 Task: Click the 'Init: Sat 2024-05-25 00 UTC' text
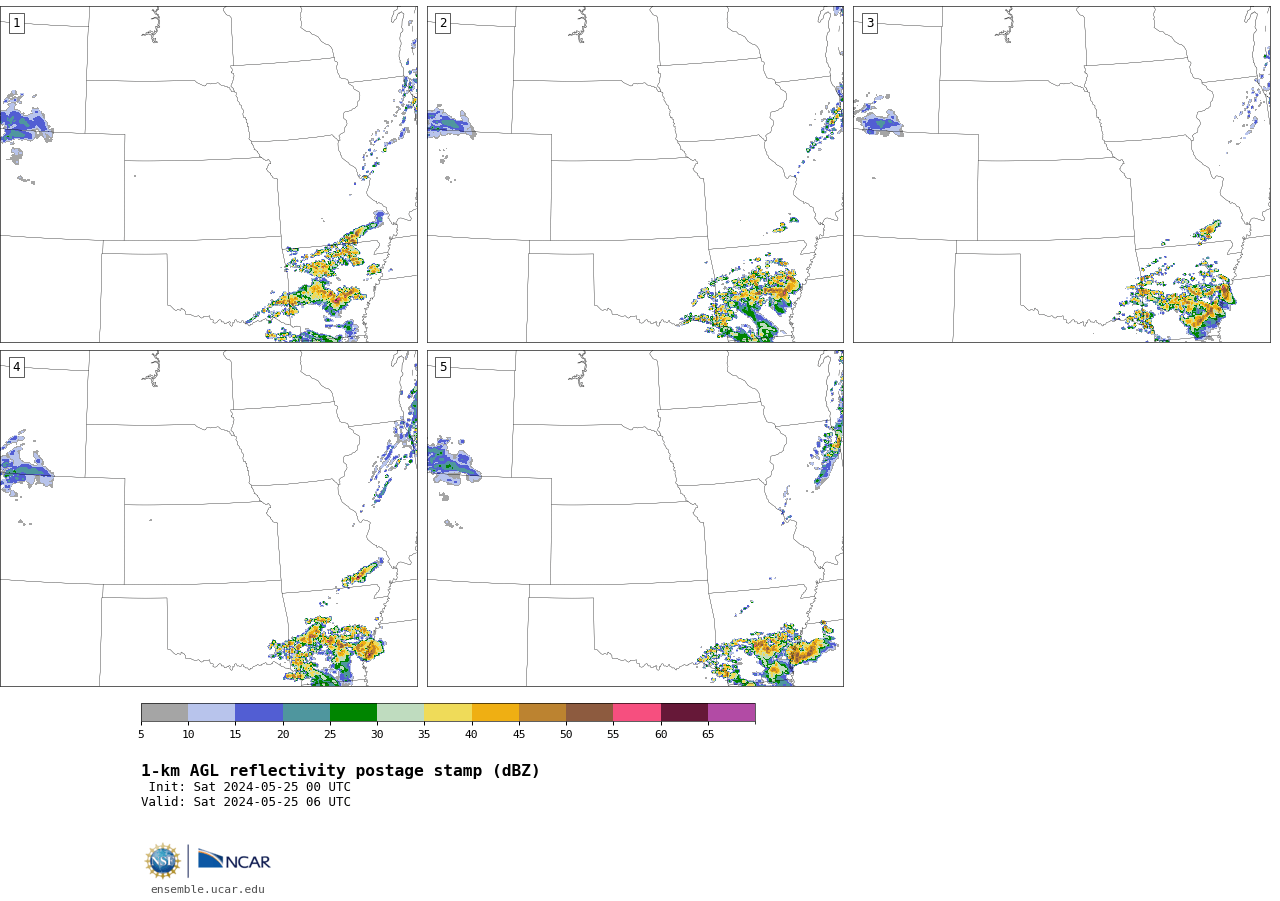click(250, 787)
